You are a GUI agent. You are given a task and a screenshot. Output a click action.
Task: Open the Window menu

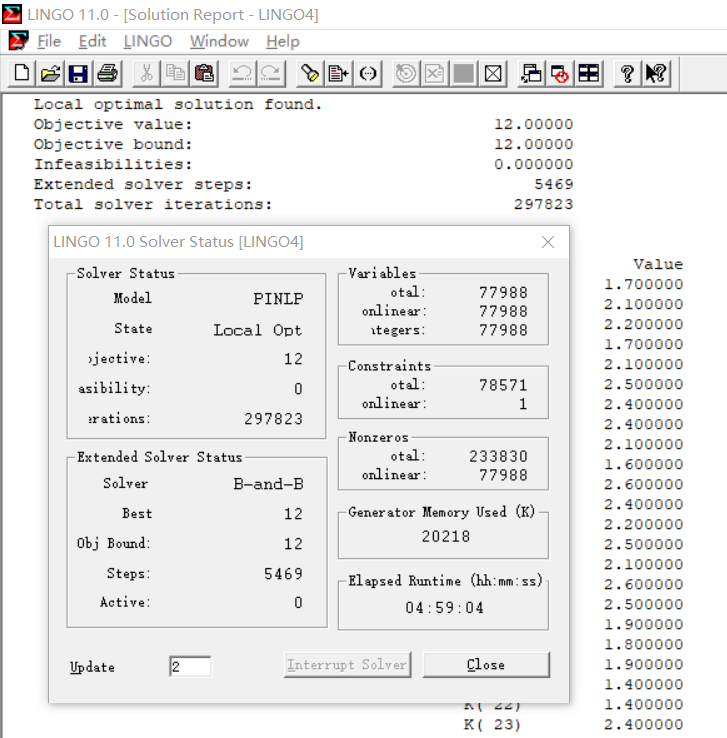click(x=219, y=41)
